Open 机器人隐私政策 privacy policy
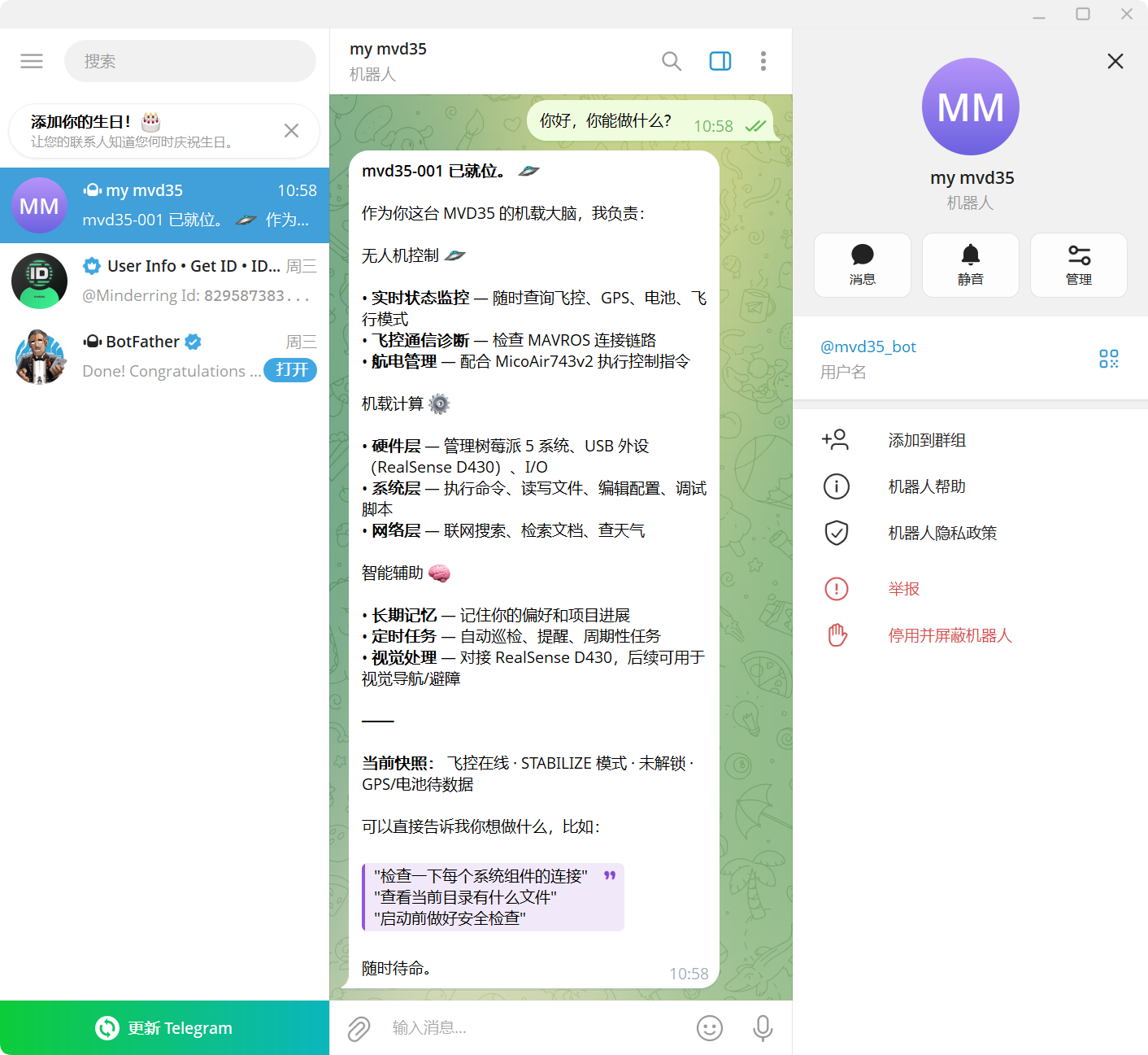 pos(970,533)
